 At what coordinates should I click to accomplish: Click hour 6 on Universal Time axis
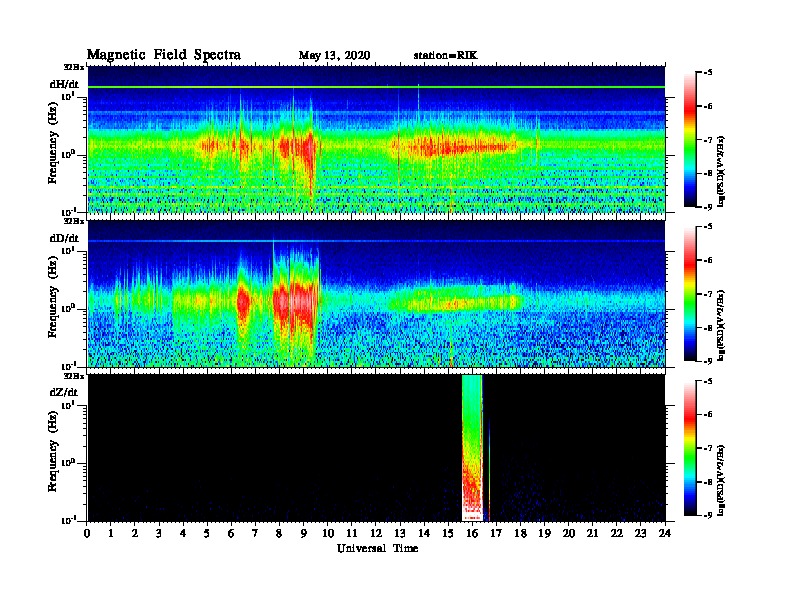(231, 533)
